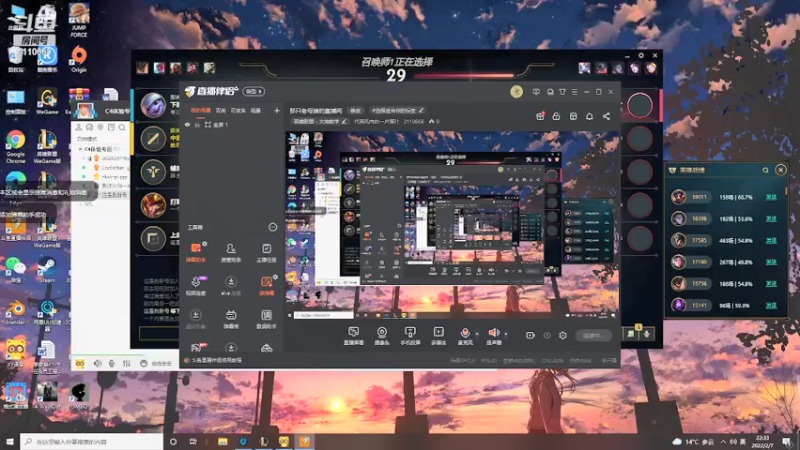
Task: Open the notification bell in streaming app
Action: click(589, 116)
